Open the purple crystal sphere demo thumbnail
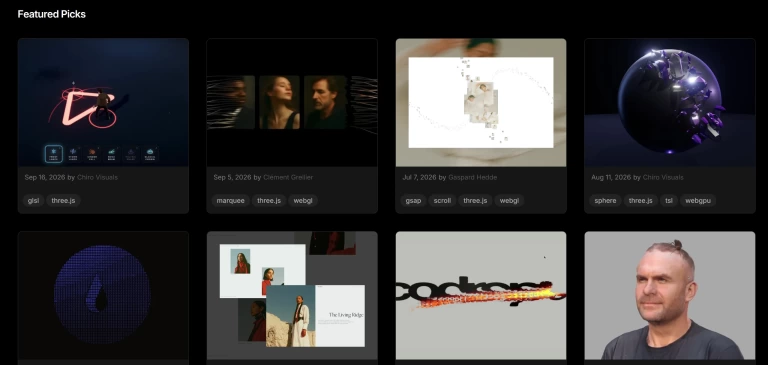Screen dimensions: 768x365 [x=670, y=102]
